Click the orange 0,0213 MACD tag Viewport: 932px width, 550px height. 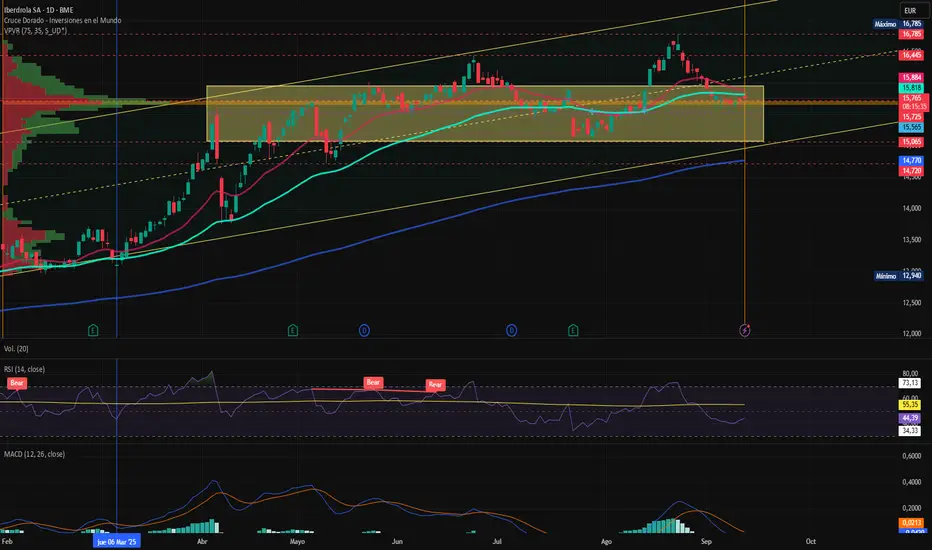911,523
